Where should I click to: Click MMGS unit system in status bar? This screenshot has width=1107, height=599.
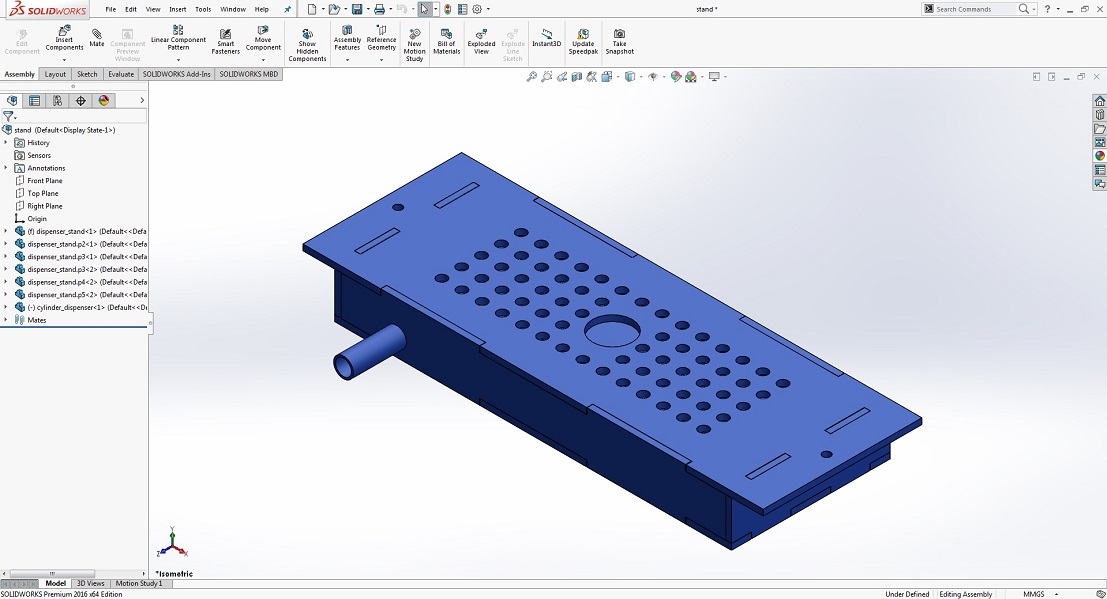1035,594
